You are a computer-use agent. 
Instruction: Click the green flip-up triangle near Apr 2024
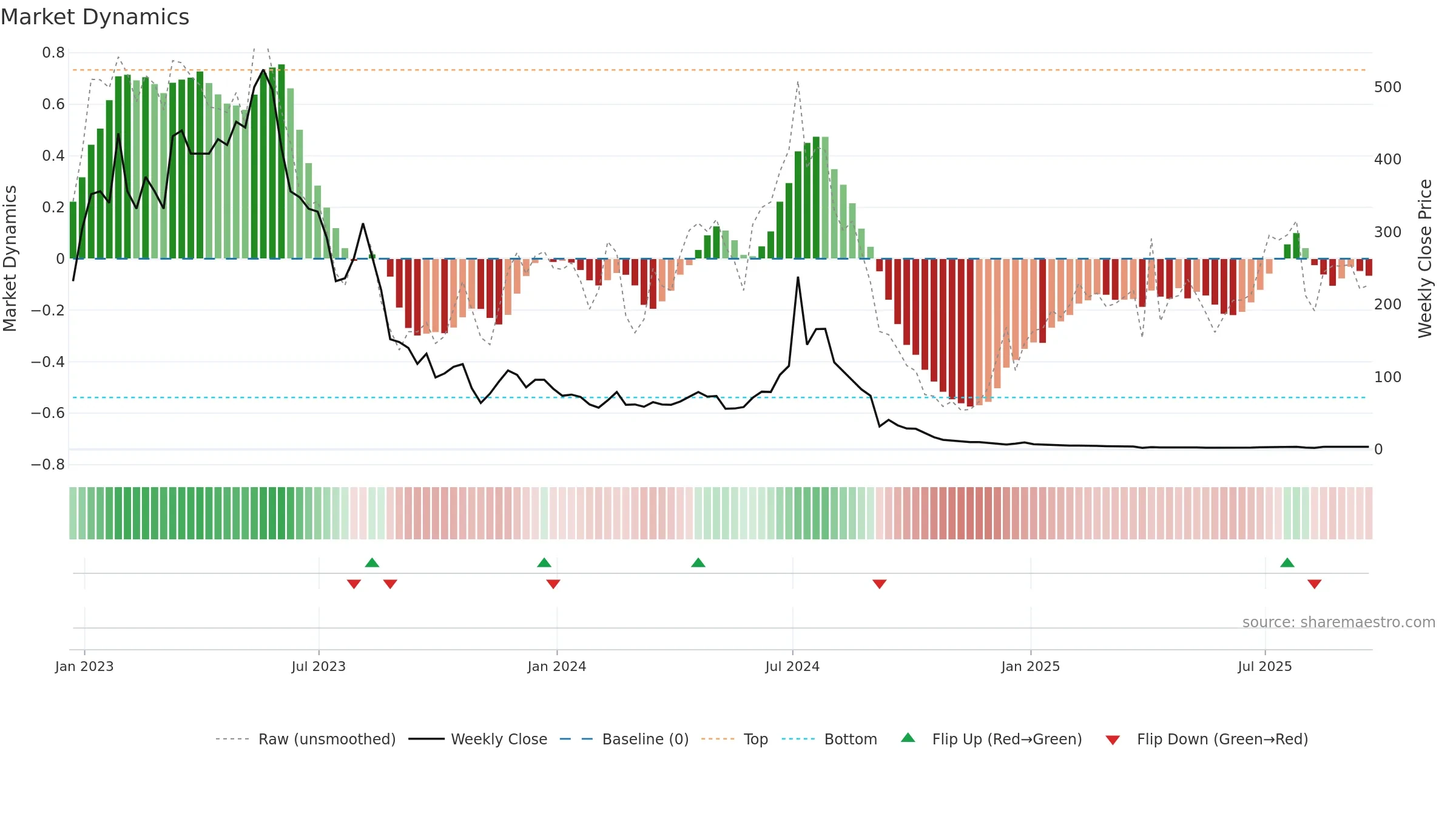point(698,562)
